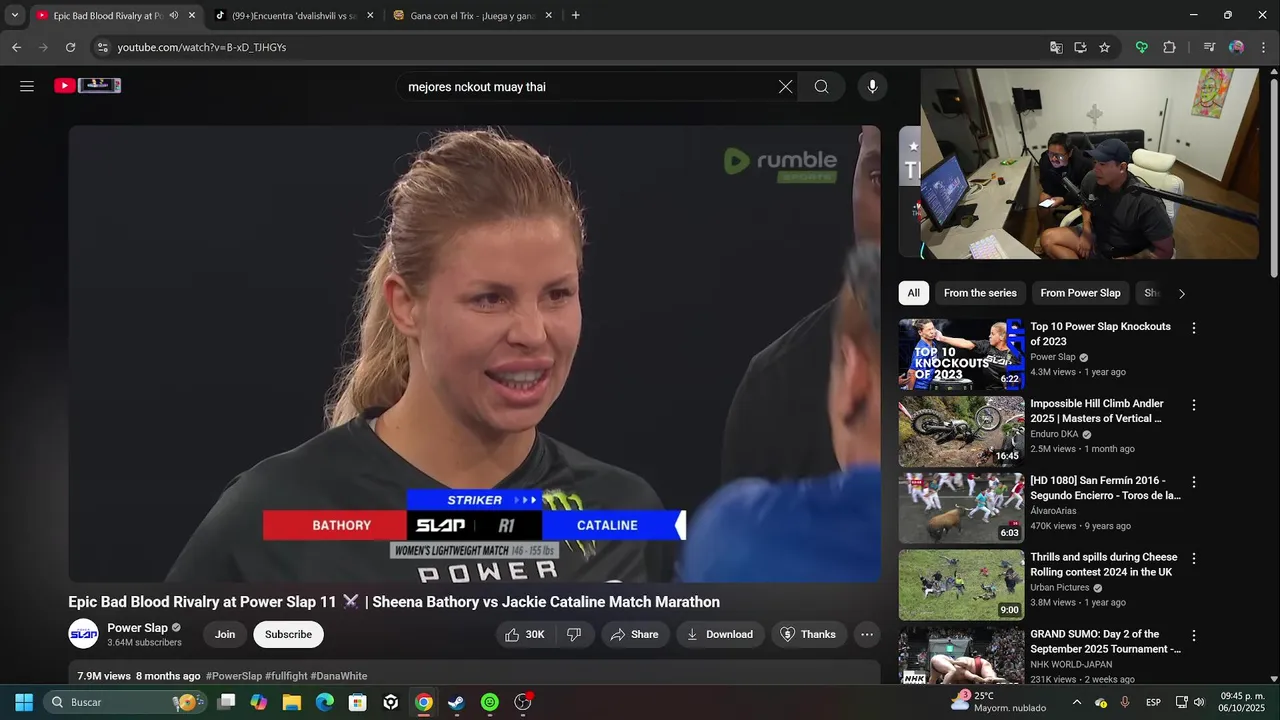Image resolution: width=1280 pixels, height=720 pixels.
Task: Open the Impossible Hill Climb Andler thumbnail
Action: (961, 431)
